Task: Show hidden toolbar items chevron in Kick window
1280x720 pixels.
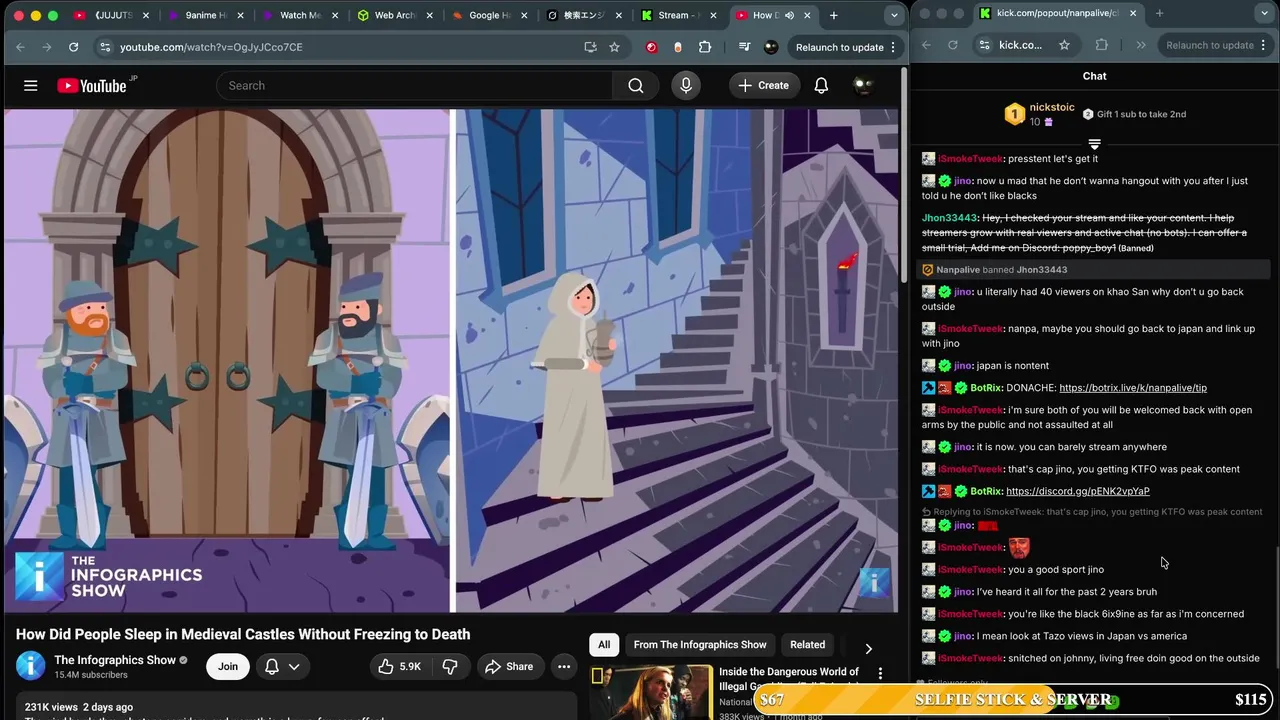Action: [x=1141, y=45]
